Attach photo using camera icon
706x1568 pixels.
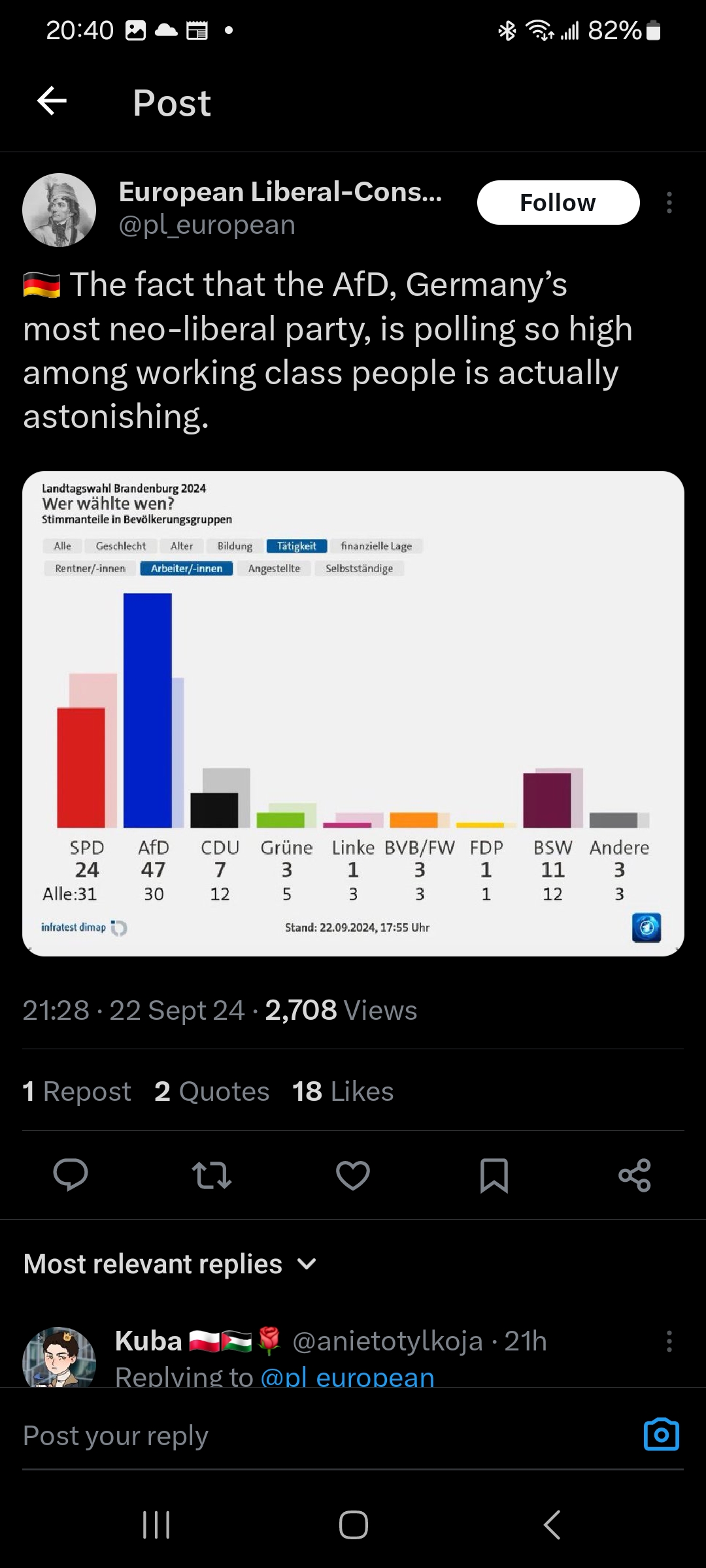tap(662, 1435)
